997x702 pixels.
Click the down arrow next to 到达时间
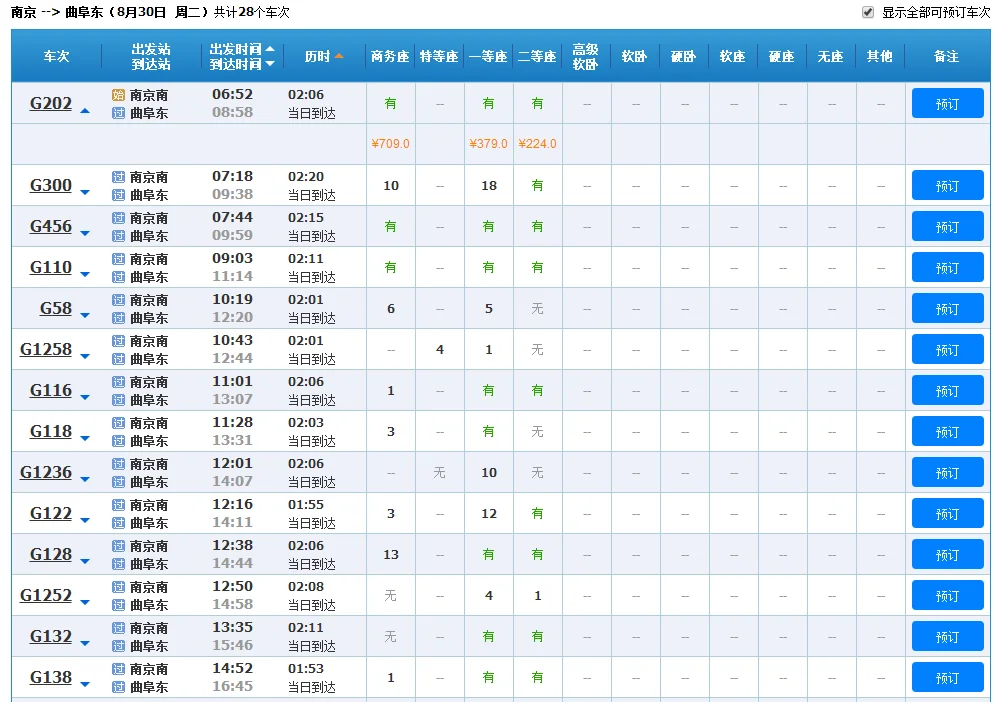[270, 65]
